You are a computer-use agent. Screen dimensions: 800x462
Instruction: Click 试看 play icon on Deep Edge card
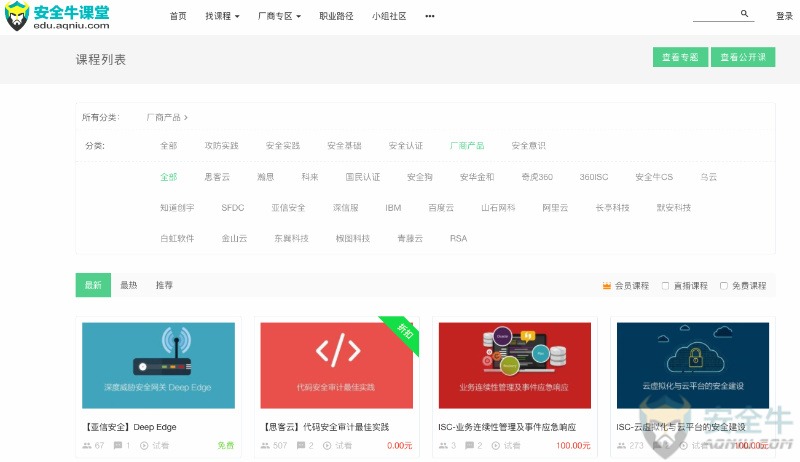pyautogui.click(x=144, y=445)
